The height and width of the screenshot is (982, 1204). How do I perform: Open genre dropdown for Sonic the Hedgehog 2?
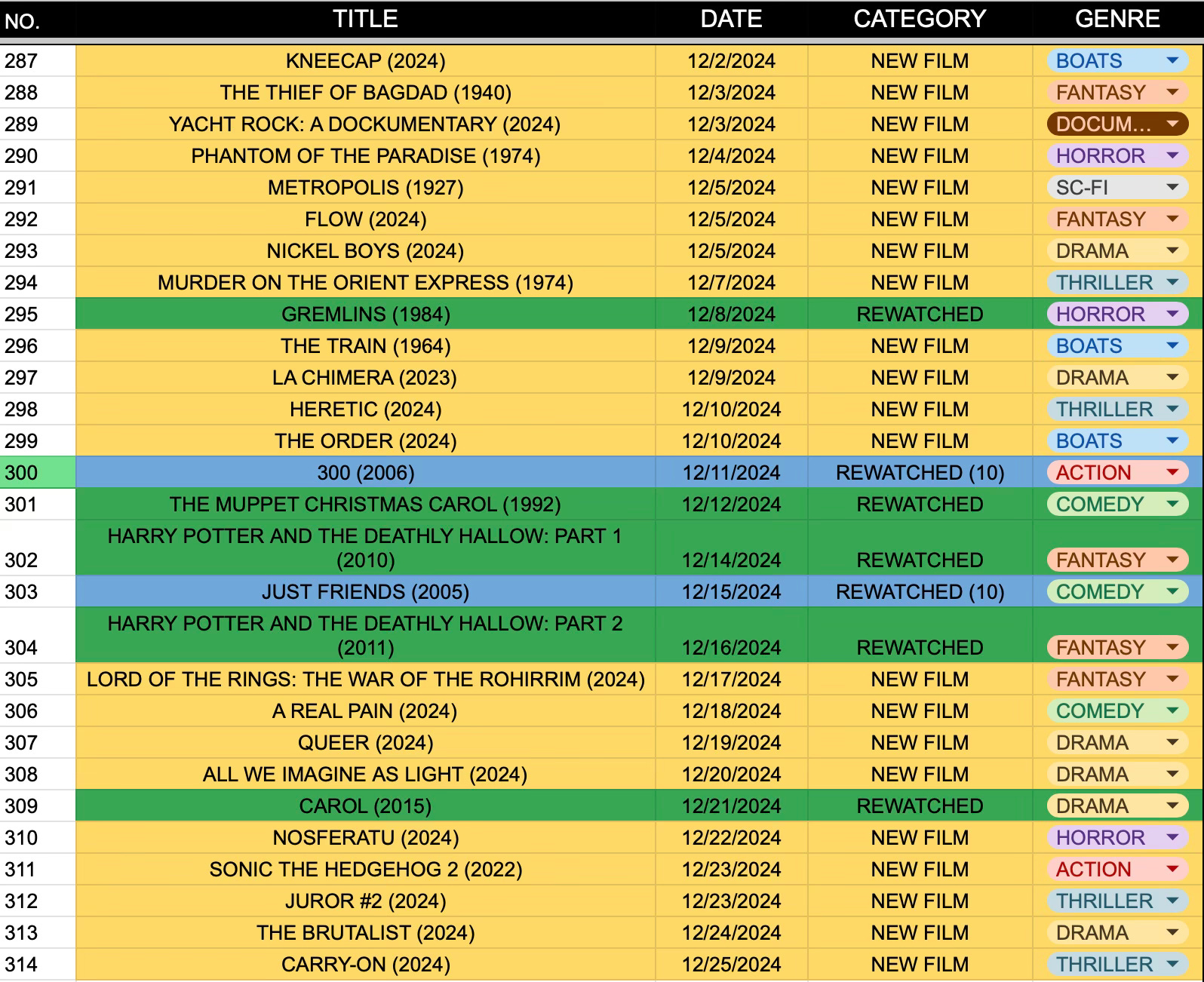tap(1117, 870)
